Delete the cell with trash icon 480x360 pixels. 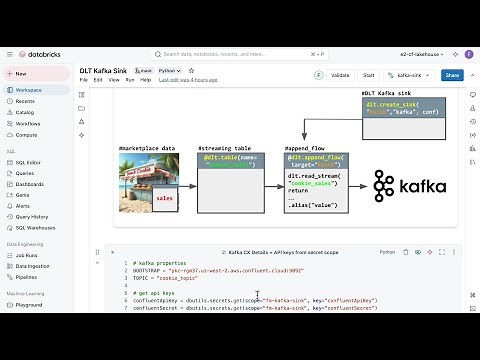coord(405,252)
